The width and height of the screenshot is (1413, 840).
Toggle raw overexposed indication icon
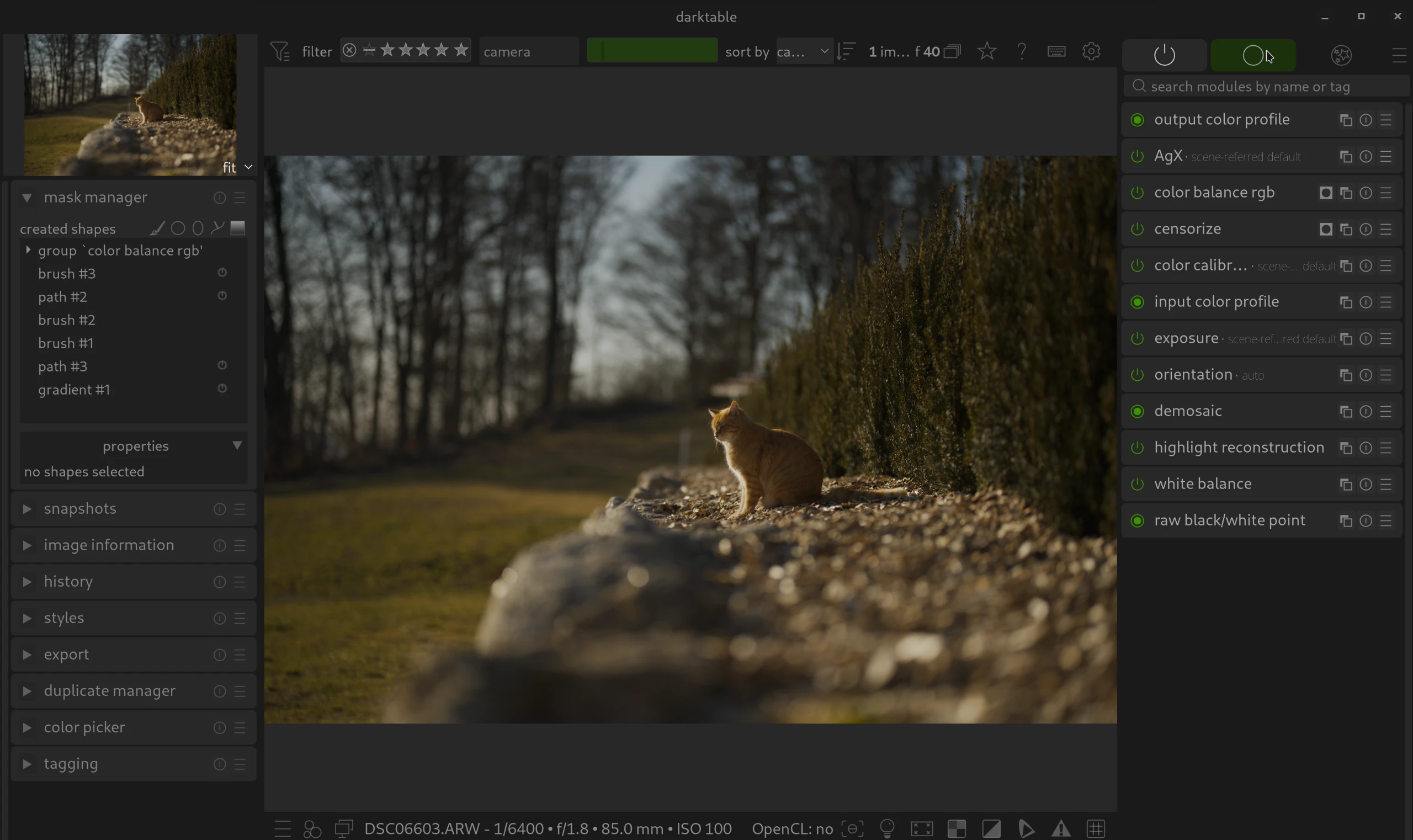click(x=957, y=828)
